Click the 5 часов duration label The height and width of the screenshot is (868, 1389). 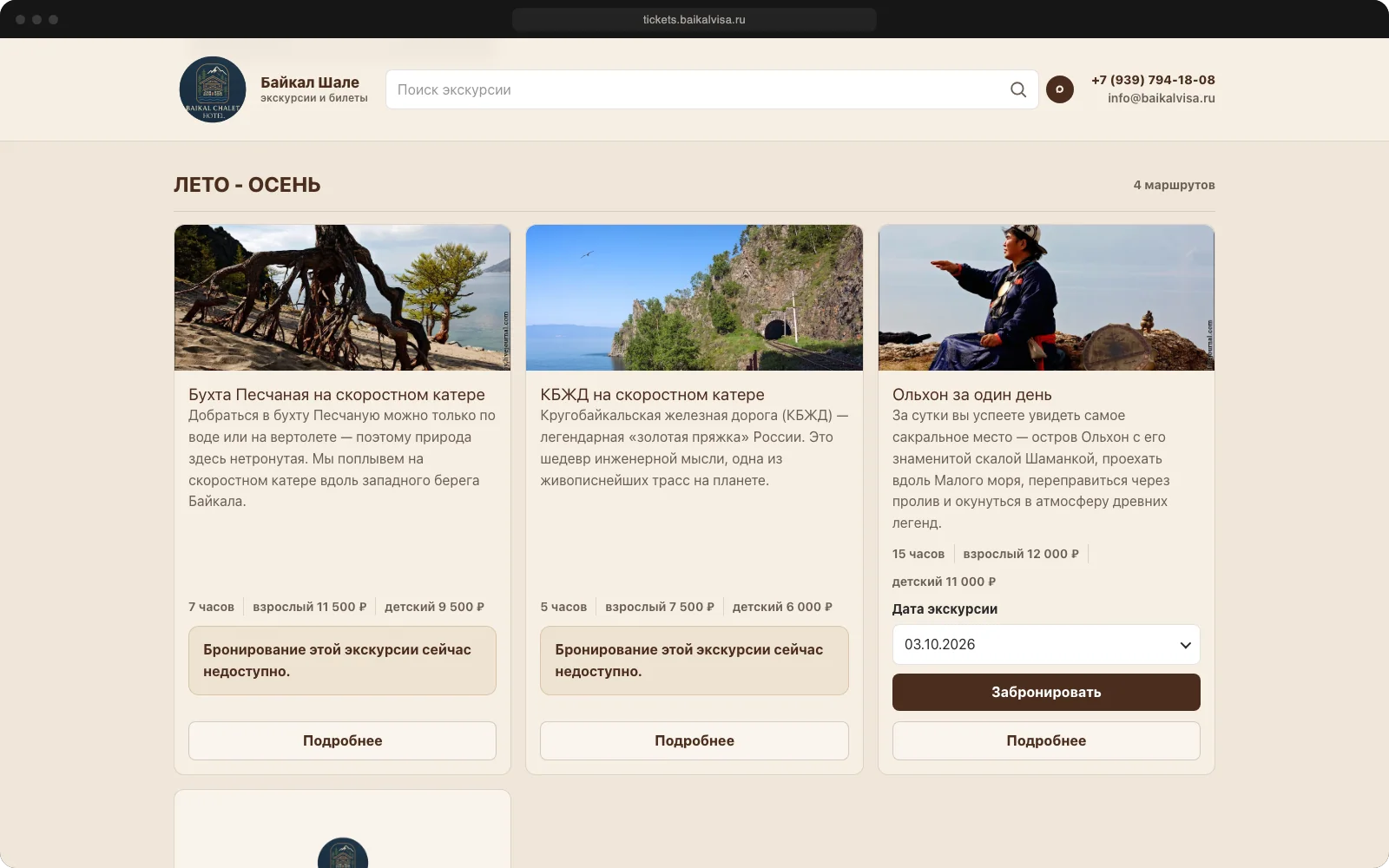563,607
